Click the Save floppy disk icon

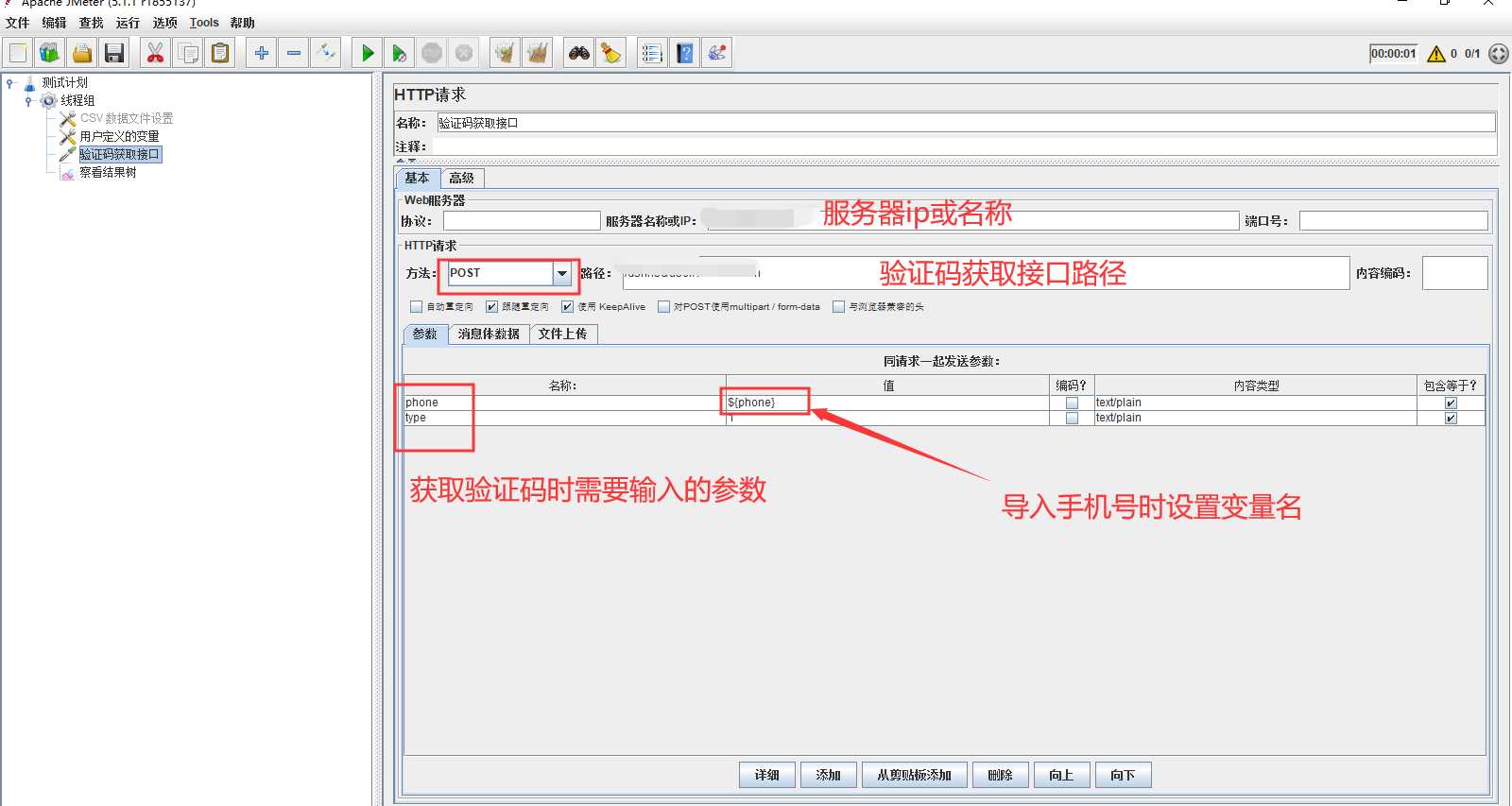pos(114,53)
